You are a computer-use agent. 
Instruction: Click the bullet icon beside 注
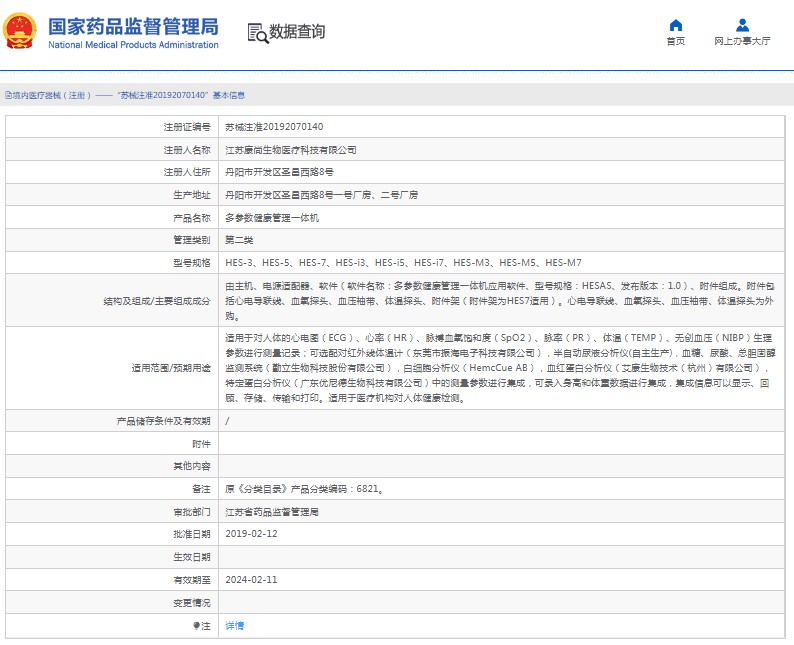pyautogui.click(x=196, y=626)
